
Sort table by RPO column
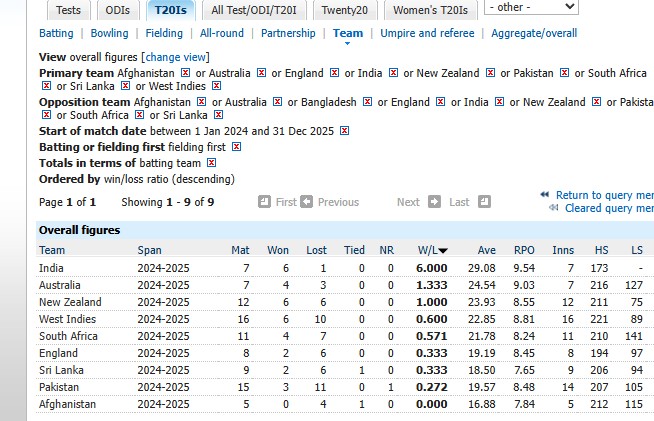524,250
